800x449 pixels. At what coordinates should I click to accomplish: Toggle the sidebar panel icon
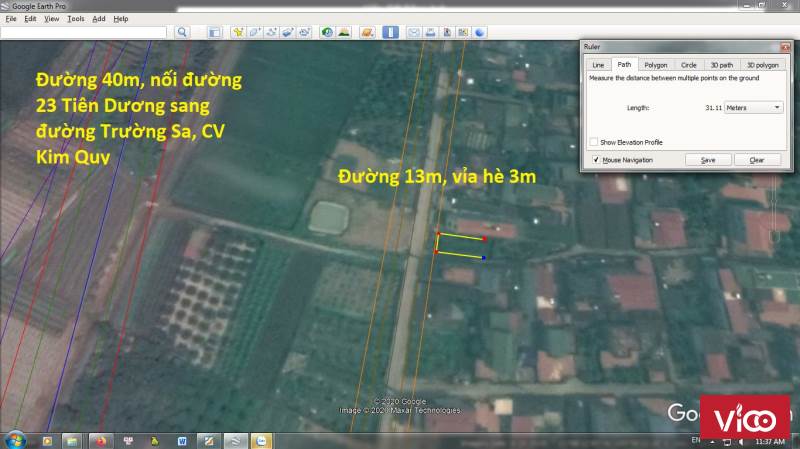(x=214, y=32)
